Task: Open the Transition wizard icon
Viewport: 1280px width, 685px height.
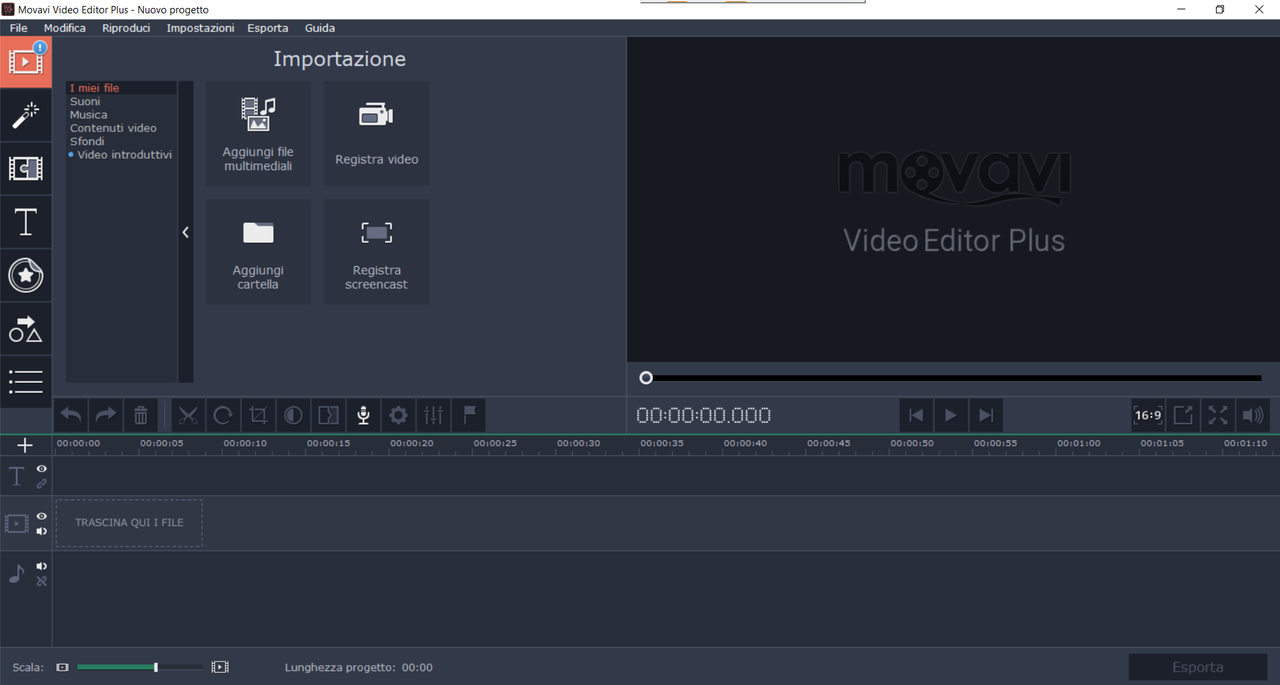Action: pyautogui.click(x=328, y=415)
